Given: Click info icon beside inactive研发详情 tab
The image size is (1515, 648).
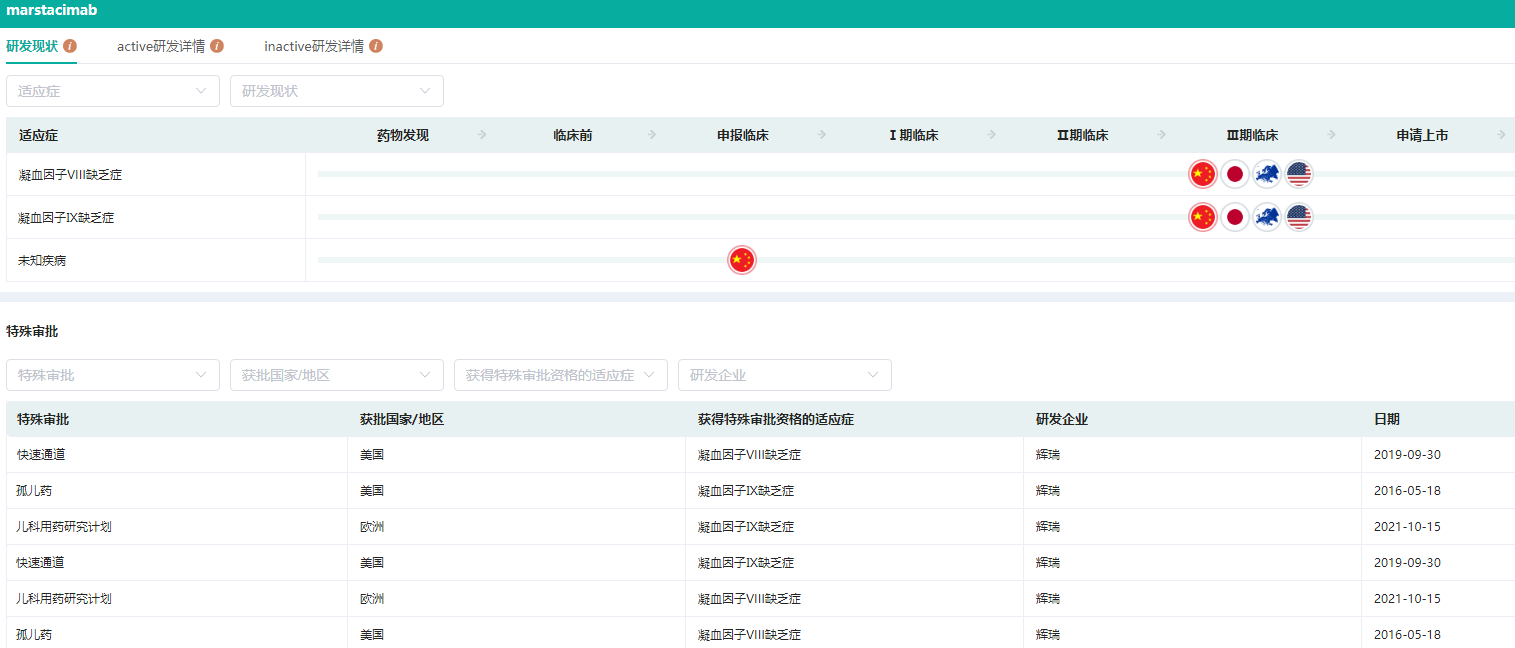Looking at the screenshot, I should [x=376, y=46].
